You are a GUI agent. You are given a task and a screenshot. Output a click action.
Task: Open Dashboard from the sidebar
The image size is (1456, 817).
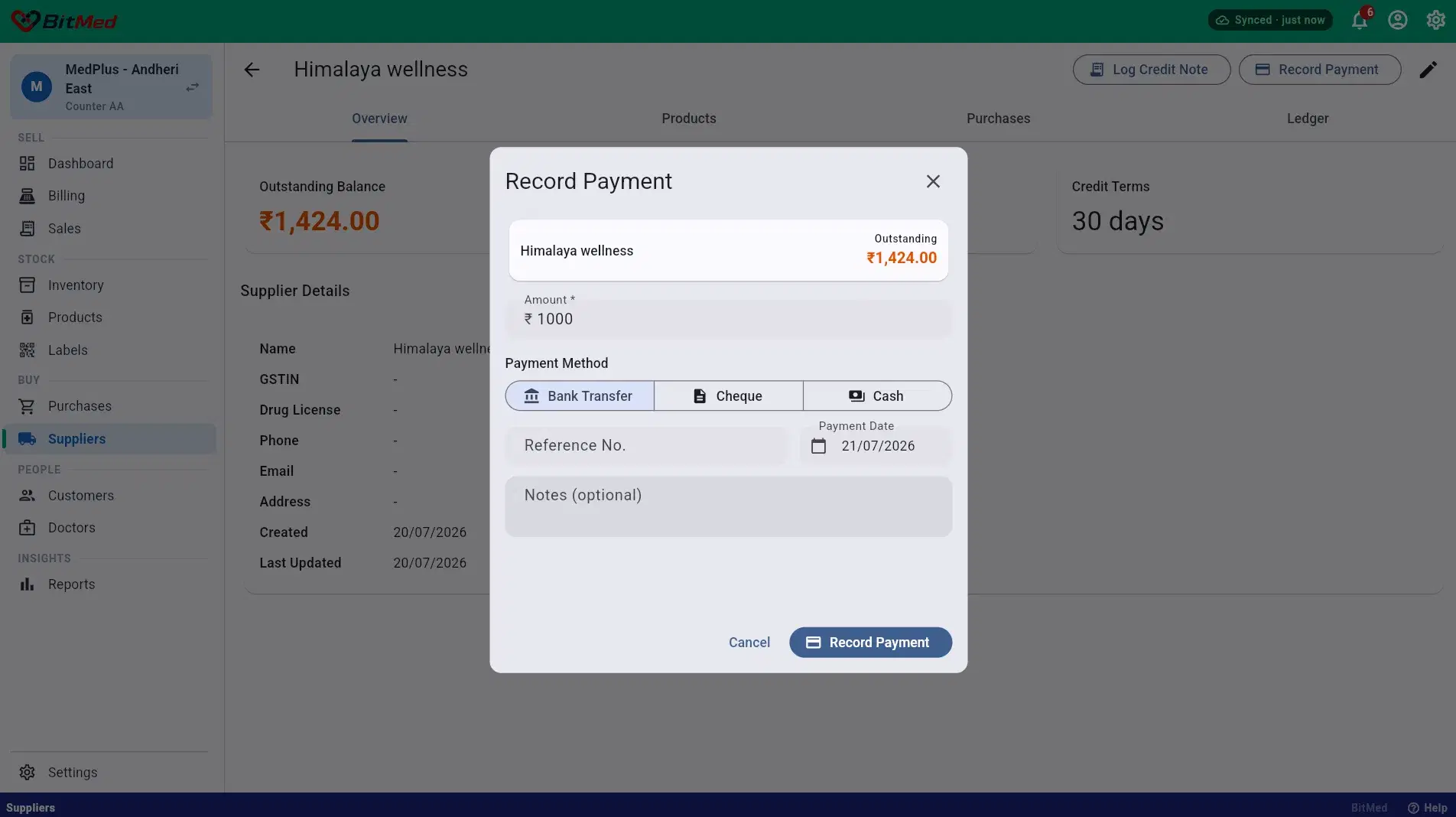tap(110, 164)
